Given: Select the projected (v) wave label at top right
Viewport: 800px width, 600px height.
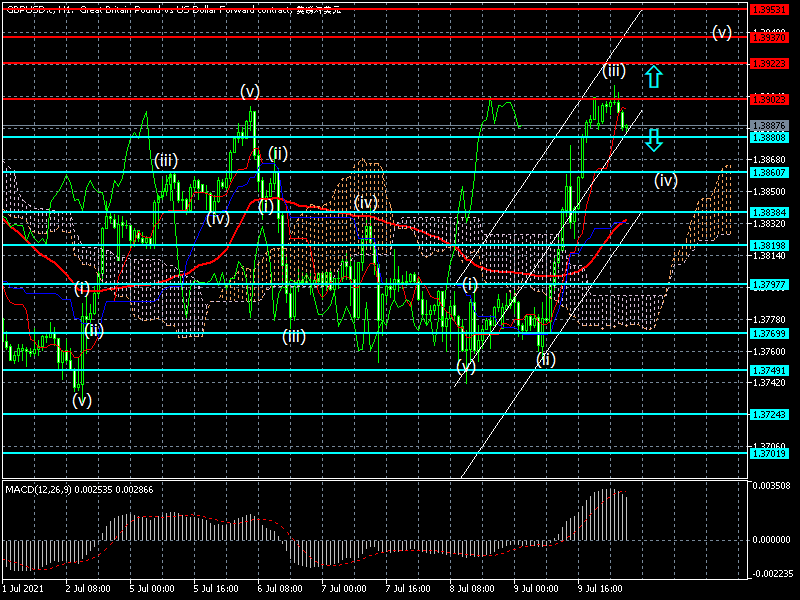Looking at the screenshot, I should click(x=722, y=32).
